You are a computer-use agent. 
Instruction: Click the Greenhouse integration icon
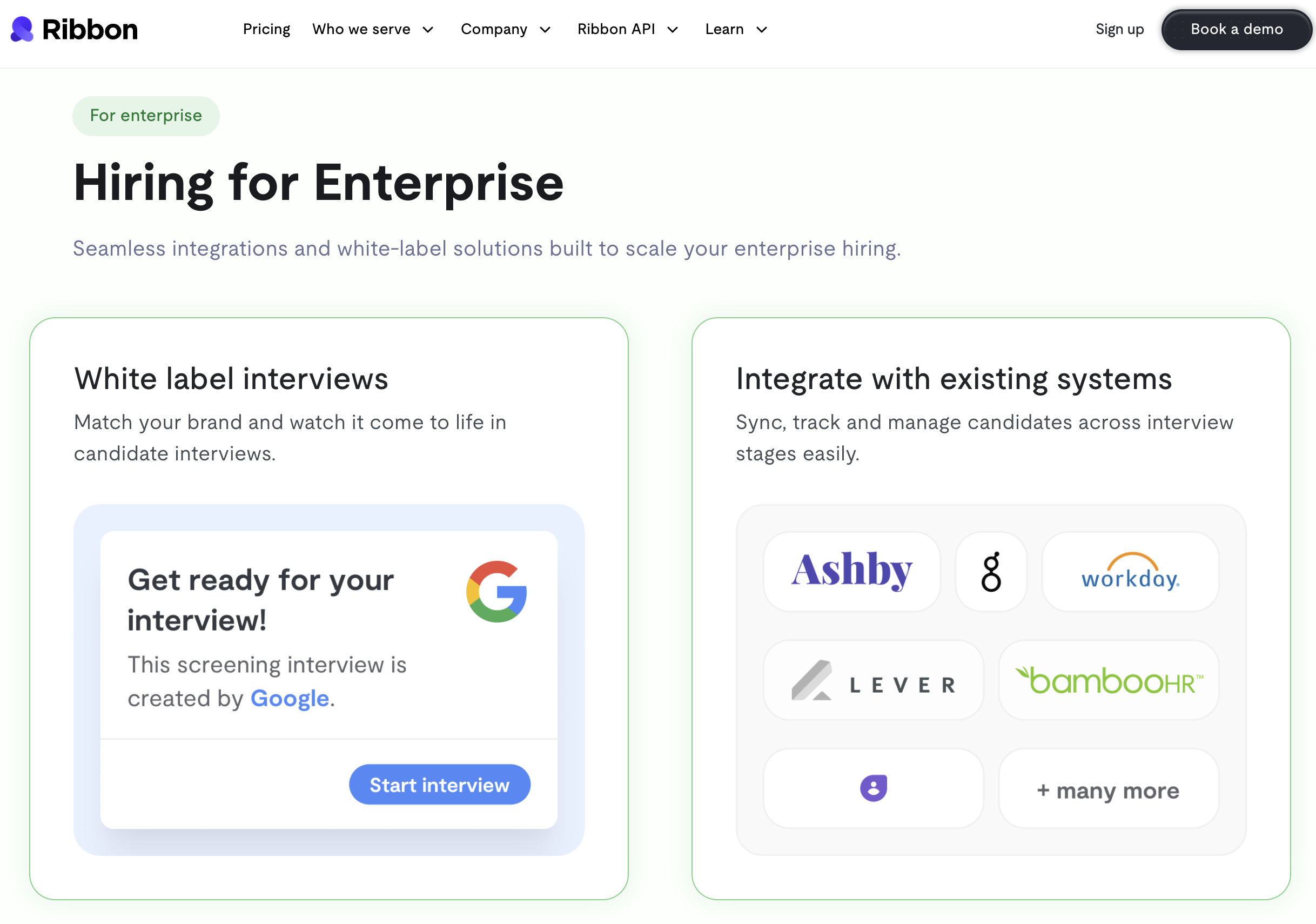[990, 572]
